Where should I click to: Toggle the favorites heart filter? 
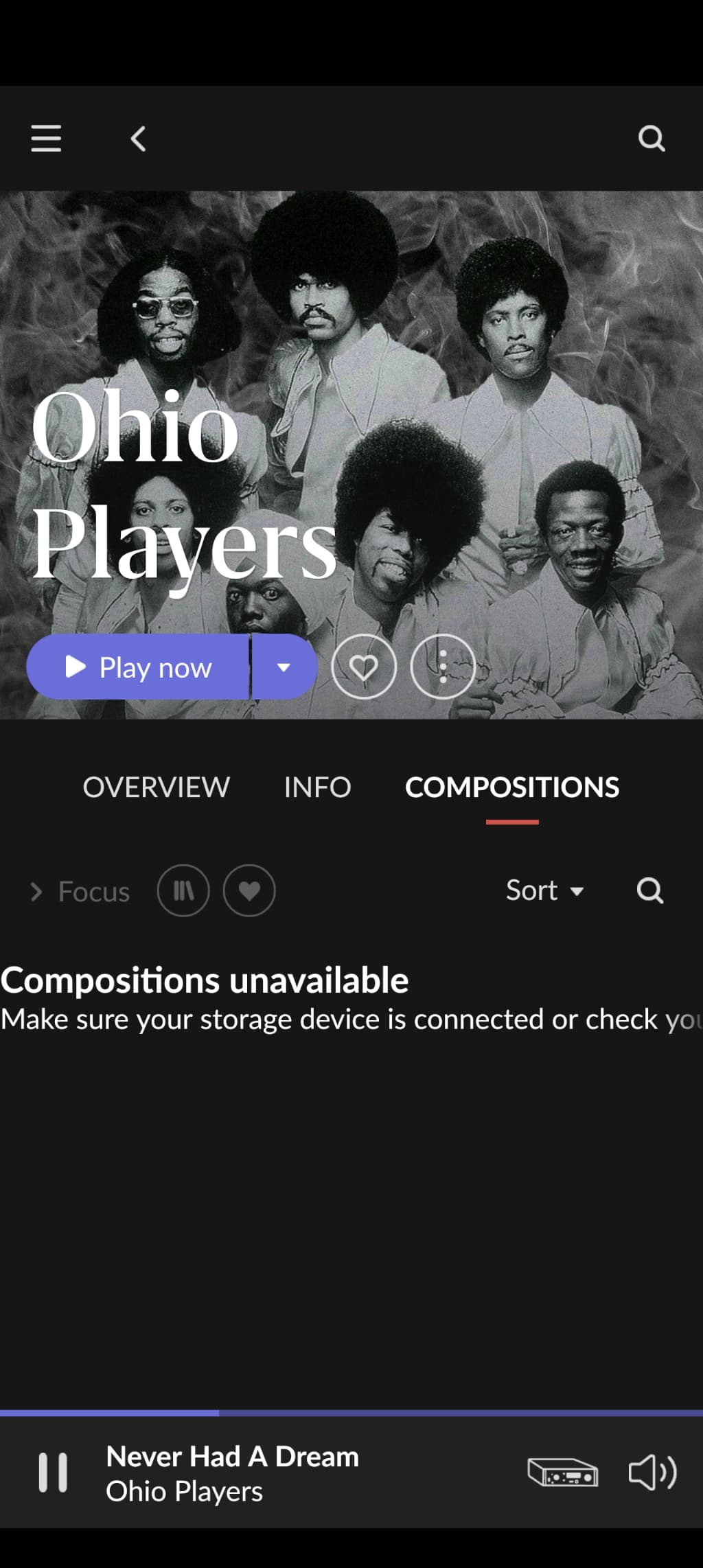pyautogui.click(x=249, y=890)
